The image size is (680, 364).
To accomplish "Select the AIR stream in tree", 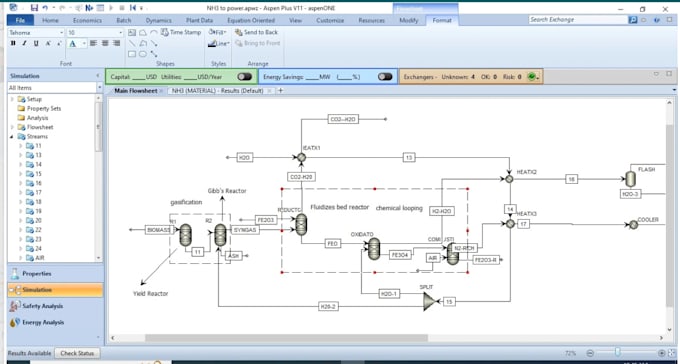I will [x=39, y=258].
